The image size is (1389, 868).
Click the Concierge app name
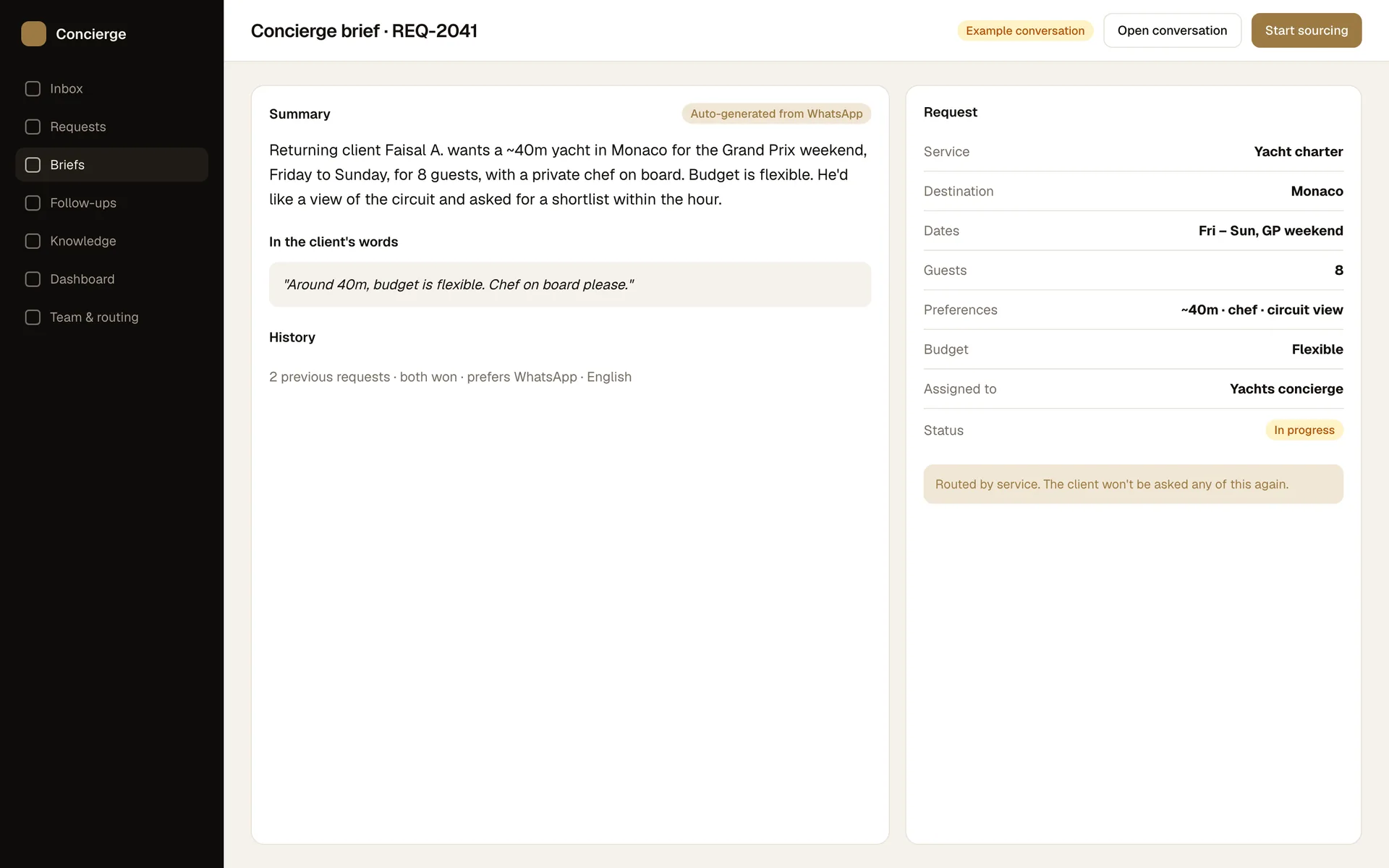(x=91, y=34)
